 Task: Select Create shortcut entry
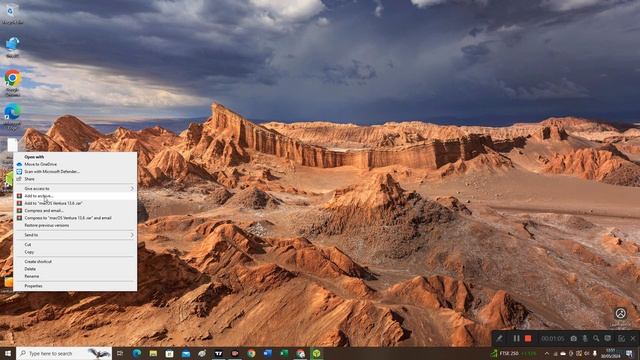75,262
